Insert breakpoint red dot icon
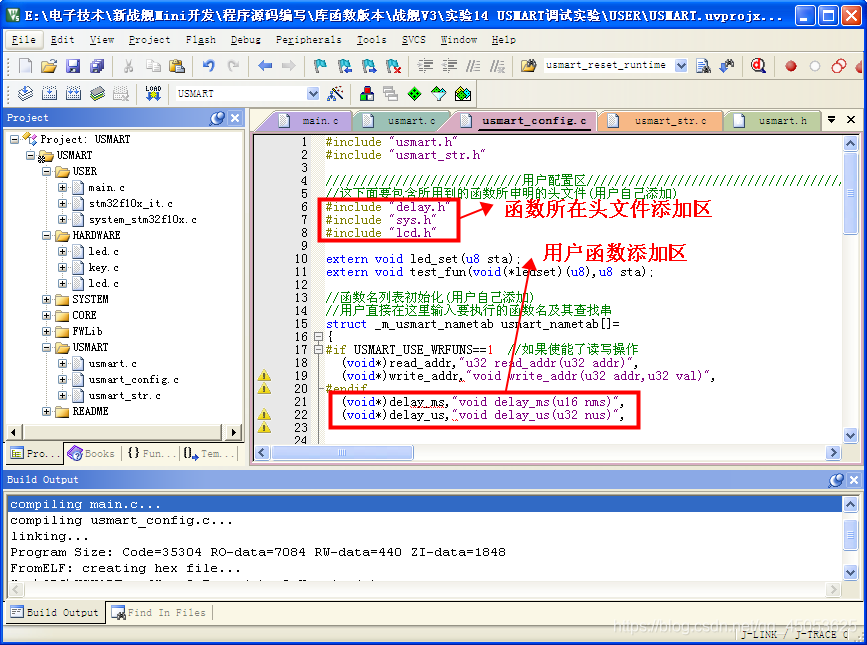The image size is (867, 645). [791, 66]
